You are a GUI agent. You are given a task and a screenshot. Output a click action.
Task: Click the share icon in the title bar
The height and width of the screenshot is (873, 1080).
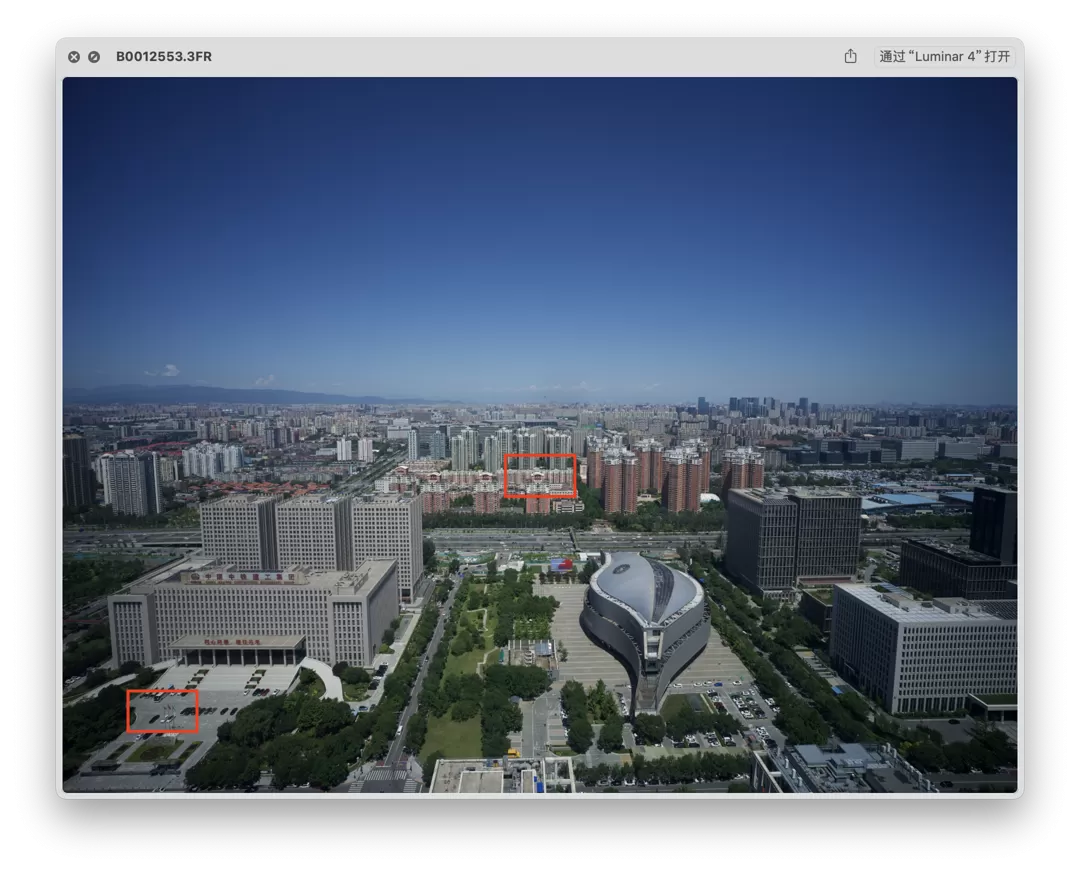850,57
